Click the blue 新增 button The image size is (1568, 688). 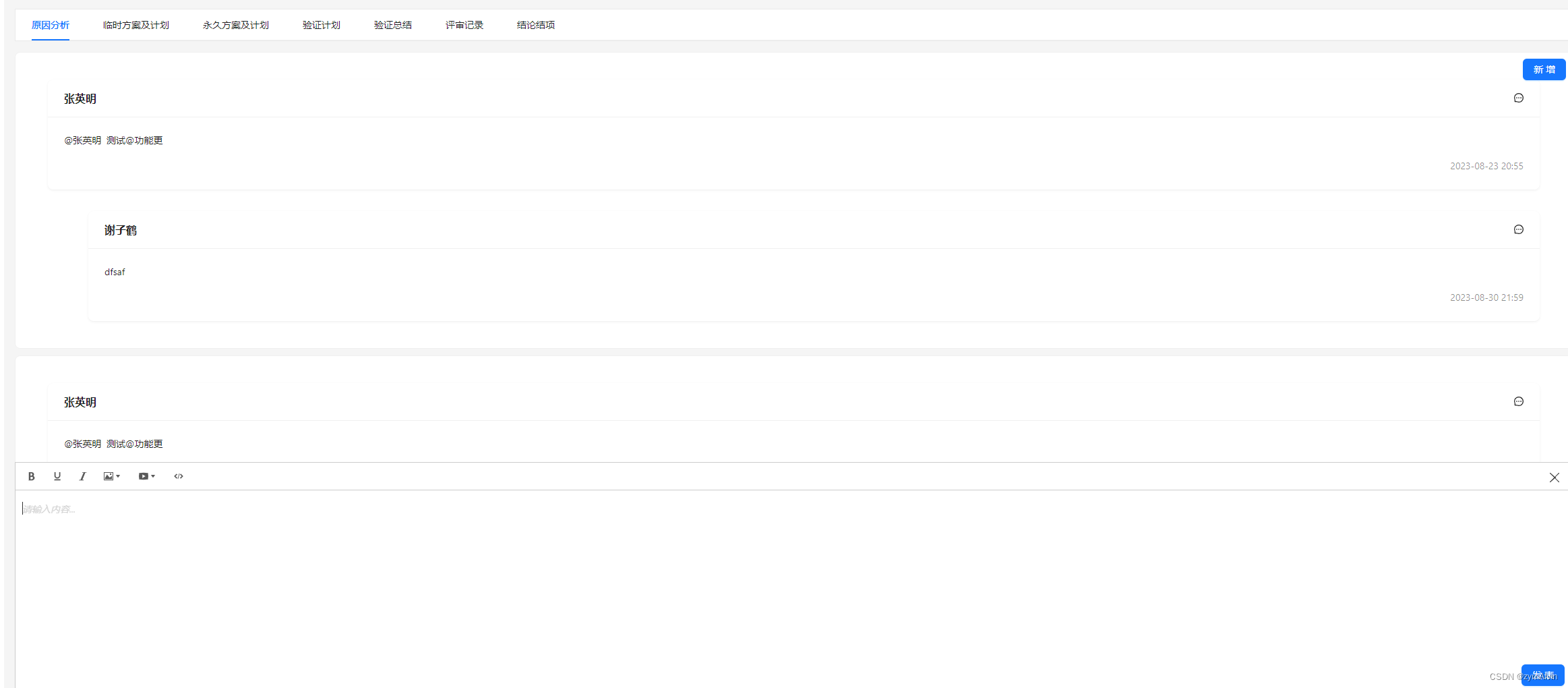pos(1544,69)
